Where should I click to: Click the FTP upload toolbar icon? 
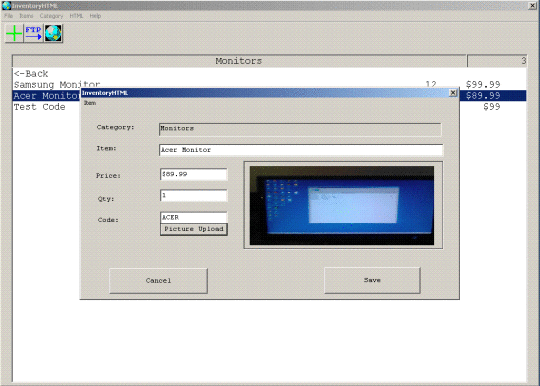pos(33,33)
